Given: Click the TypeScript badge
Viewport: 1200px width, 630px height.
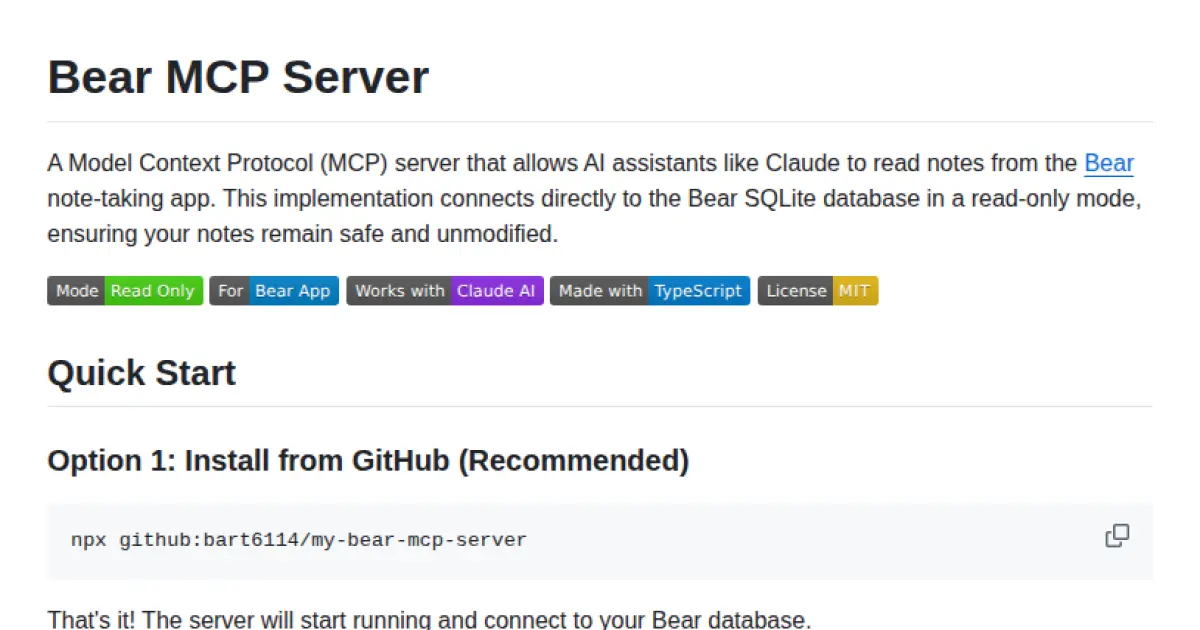Looking at the screenshot, I should coord(699,291).
